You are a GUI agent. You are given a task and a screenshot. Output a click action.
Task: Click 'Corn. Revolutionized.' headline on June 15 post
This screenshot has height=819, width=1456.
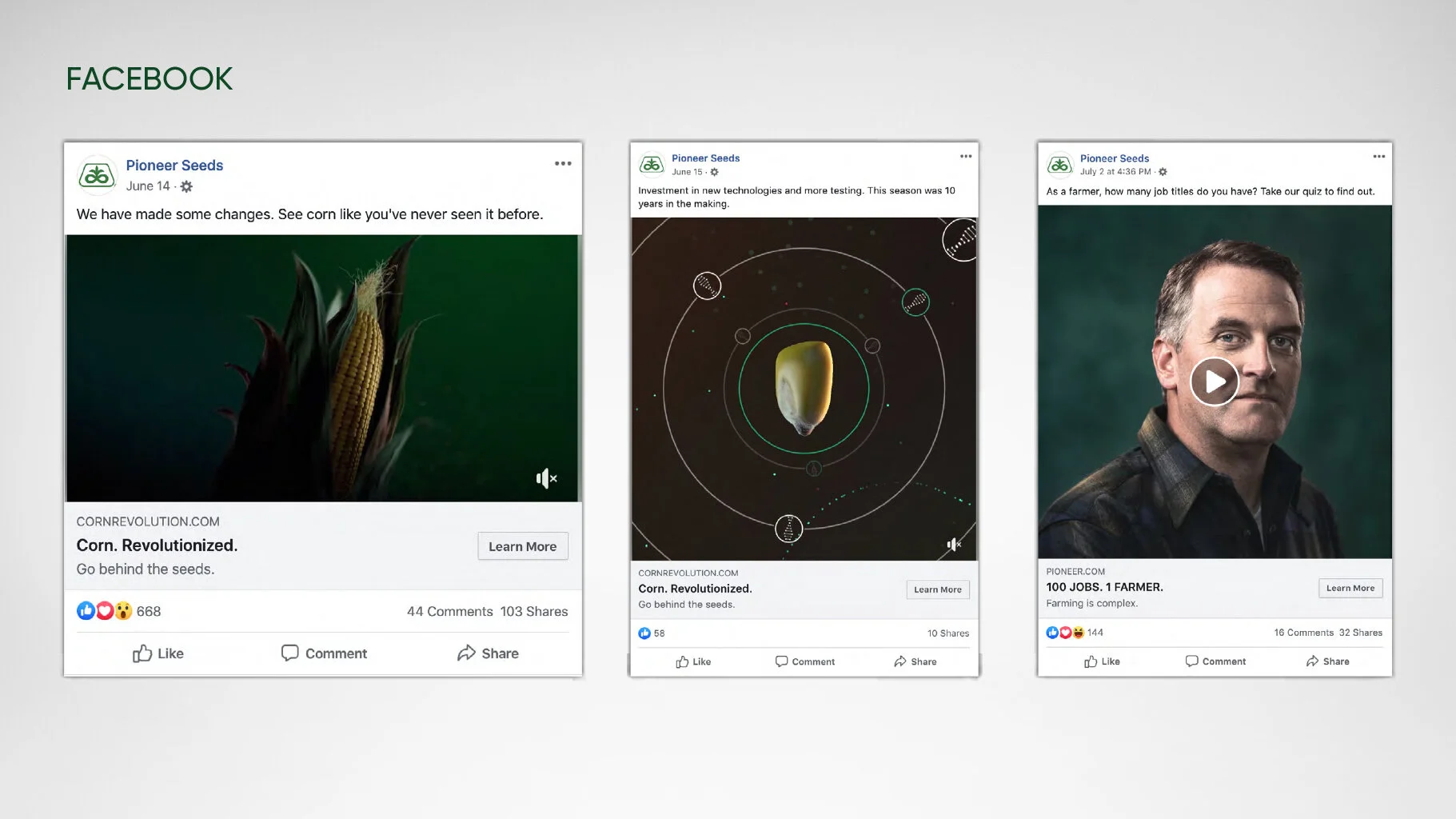click(695, 589)
